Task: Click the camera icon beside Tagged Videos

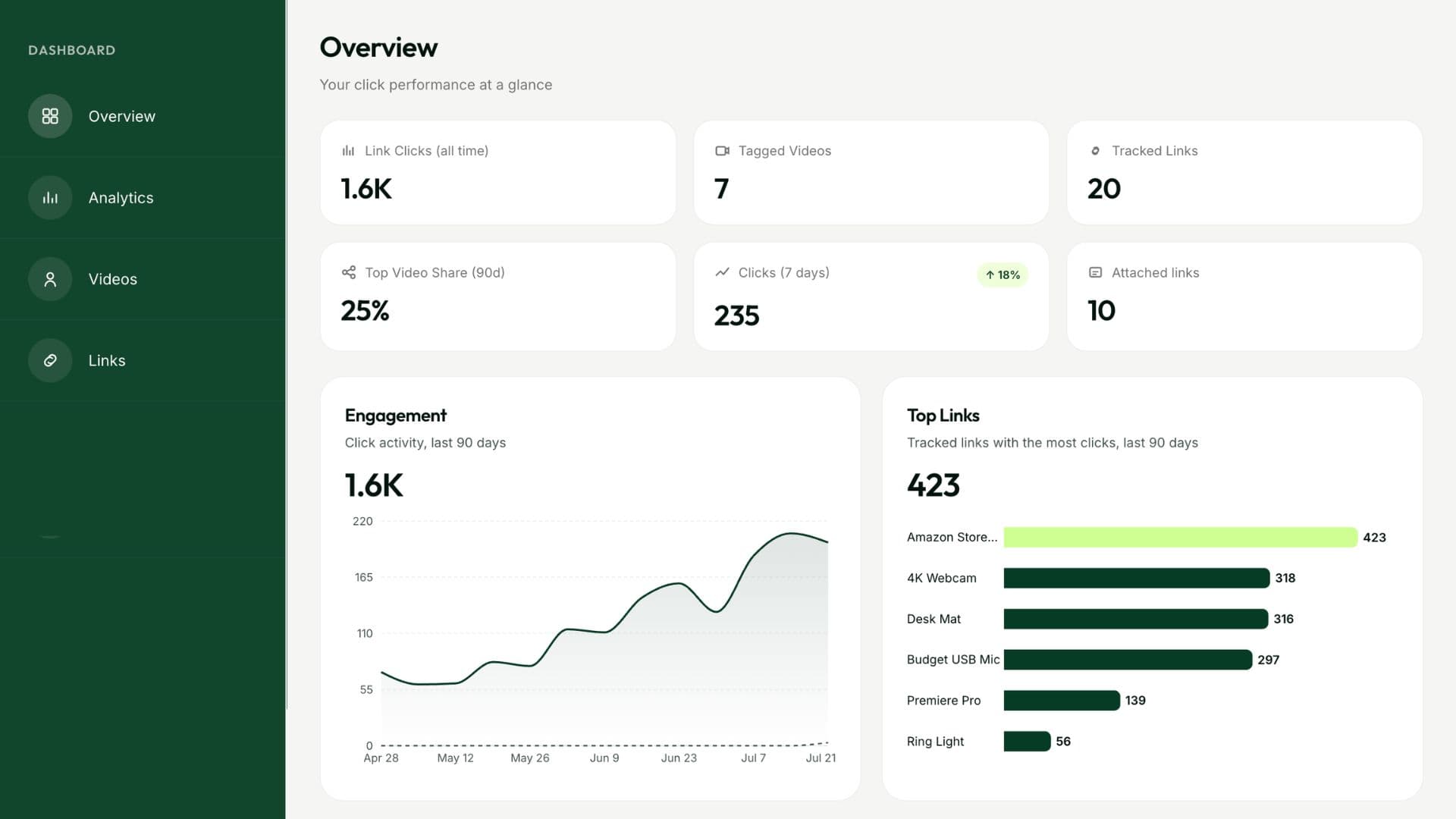Action: 722,151
